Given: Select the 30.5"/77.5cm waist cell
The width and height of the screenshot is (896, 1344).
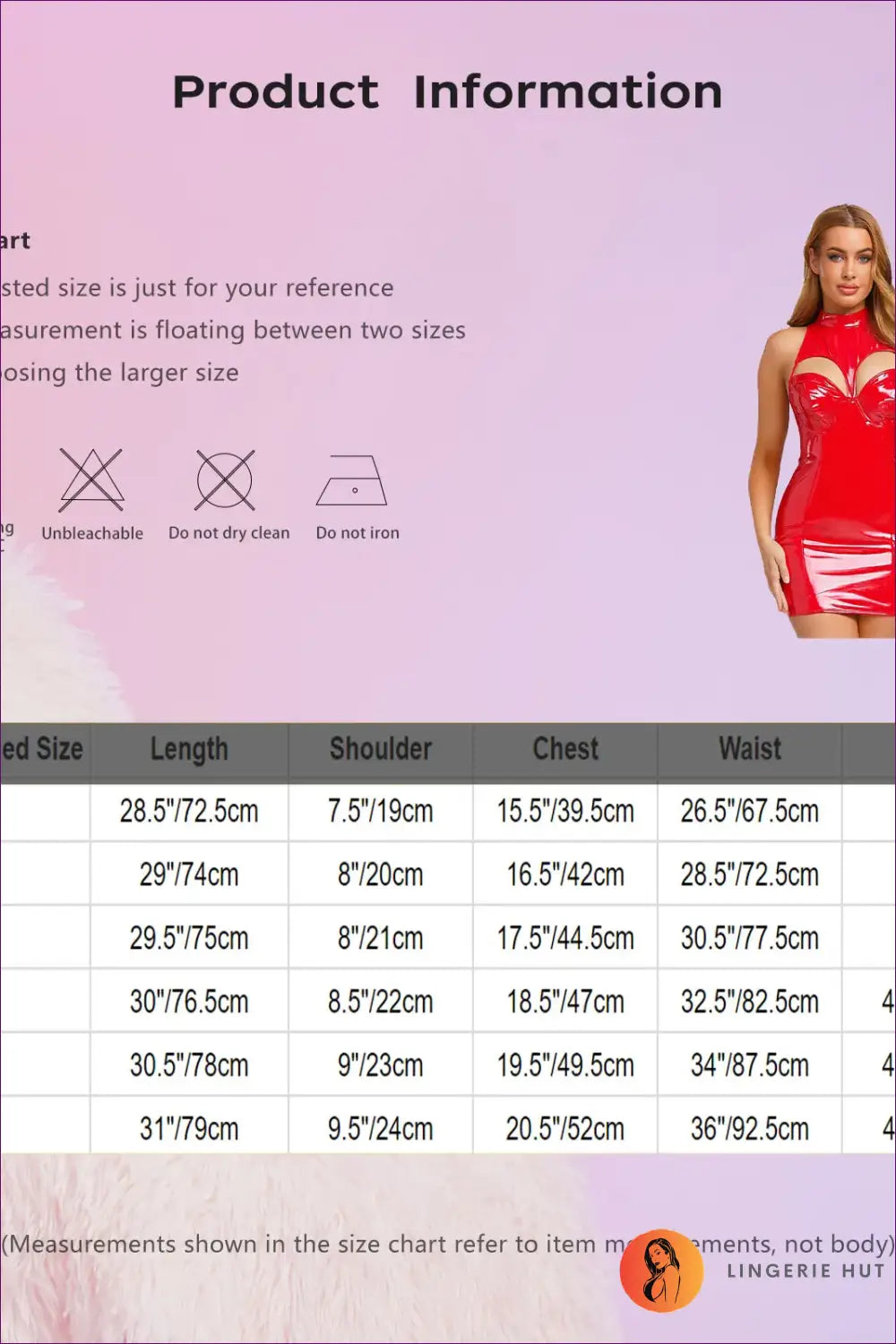Looking at the screenshot, I should click(750, 938).
